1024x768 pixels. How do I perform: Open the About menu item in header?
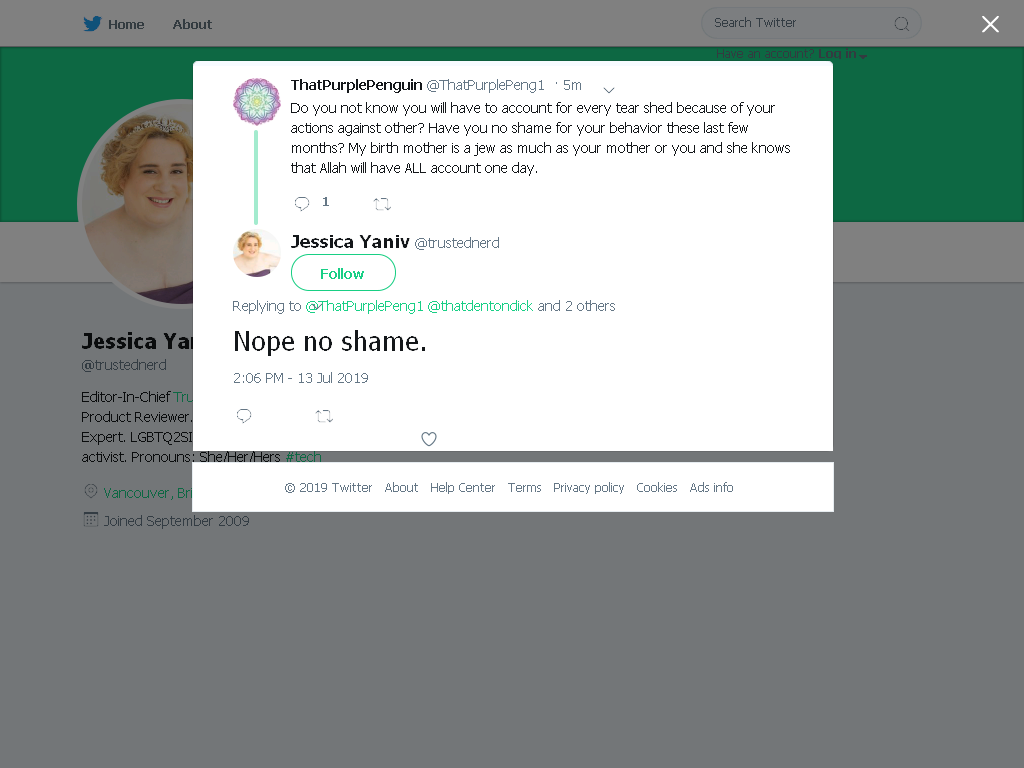click(x=192, y=24)
